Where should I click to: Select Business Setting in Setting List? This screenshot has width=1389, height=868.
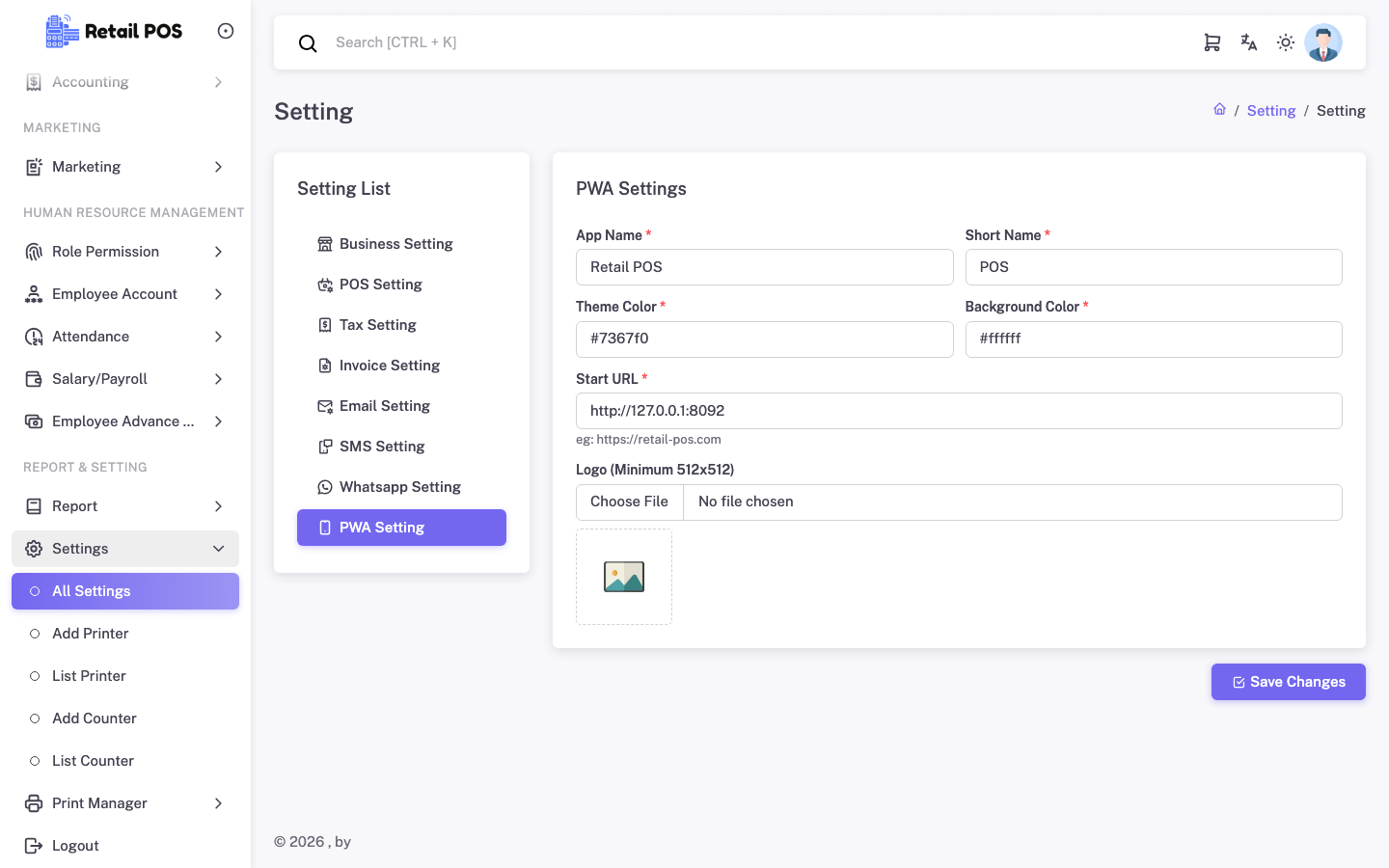point(401,244)
